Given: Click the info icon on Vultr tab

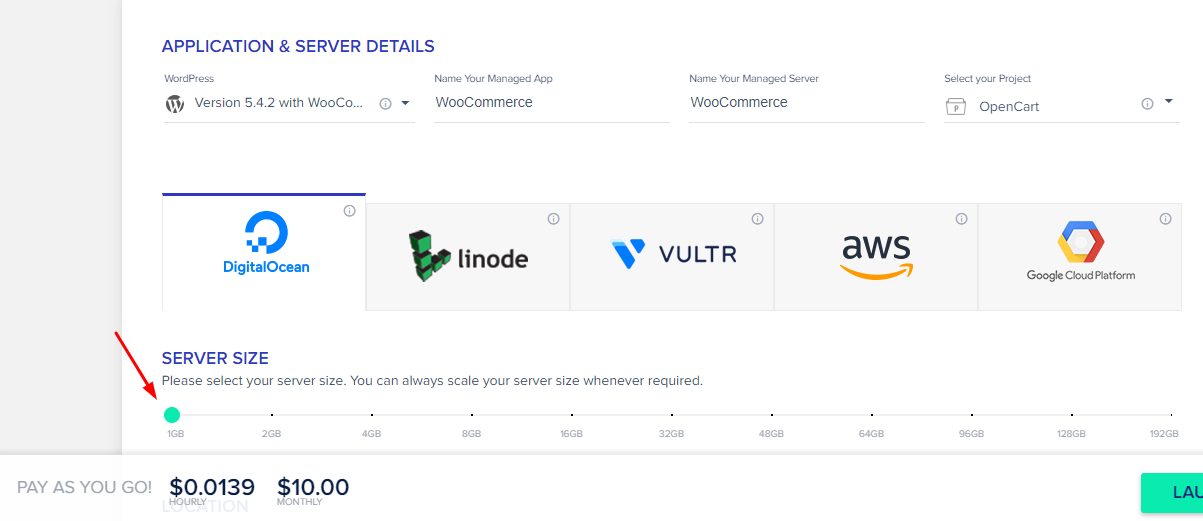Looking at the screenshot, I should click(x=757, y=219).
